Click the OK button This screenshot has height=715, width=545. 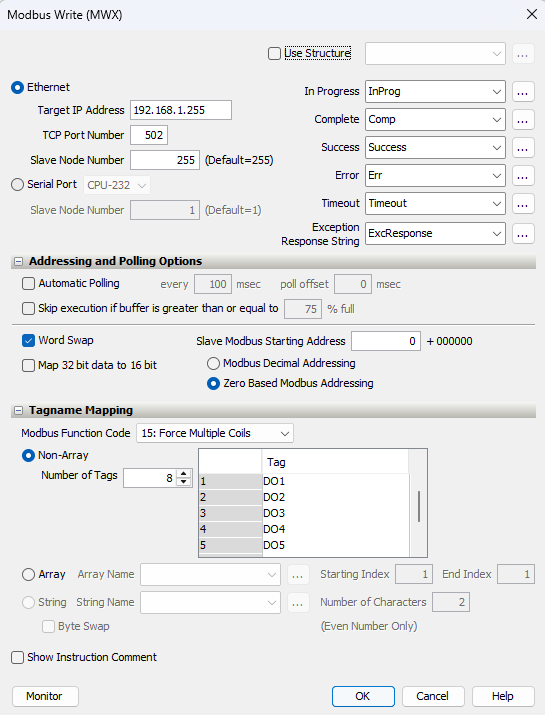pos(363,696)
